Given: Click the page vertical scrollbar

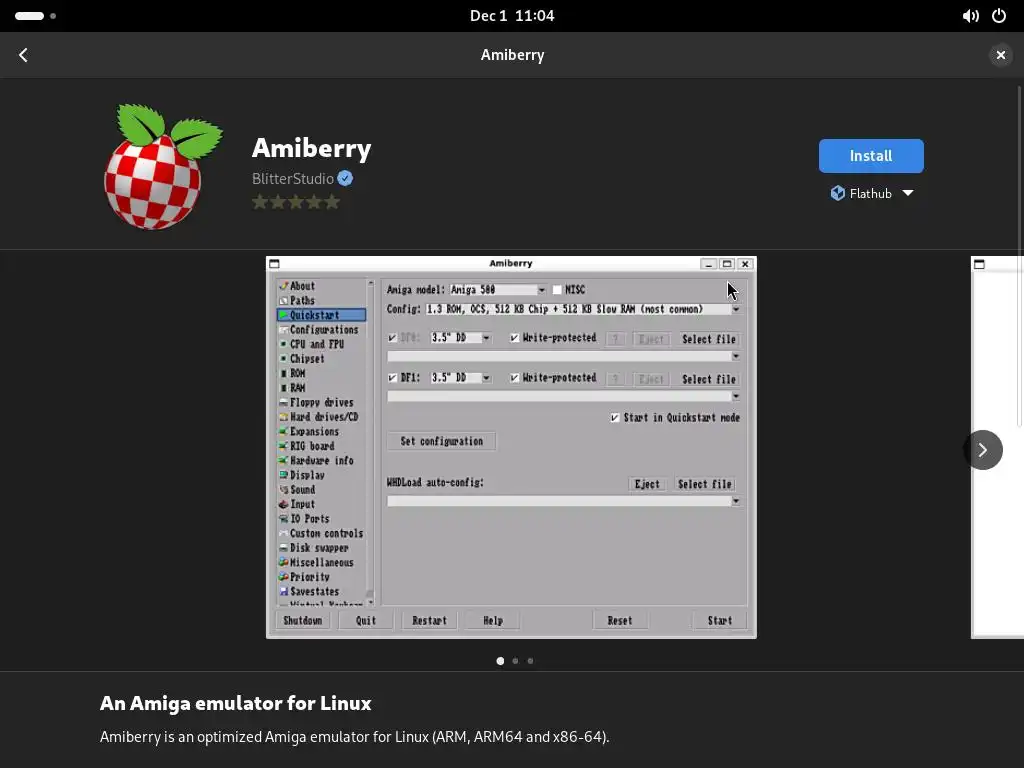Looking at the screenshot, I should coord(1019,256).
